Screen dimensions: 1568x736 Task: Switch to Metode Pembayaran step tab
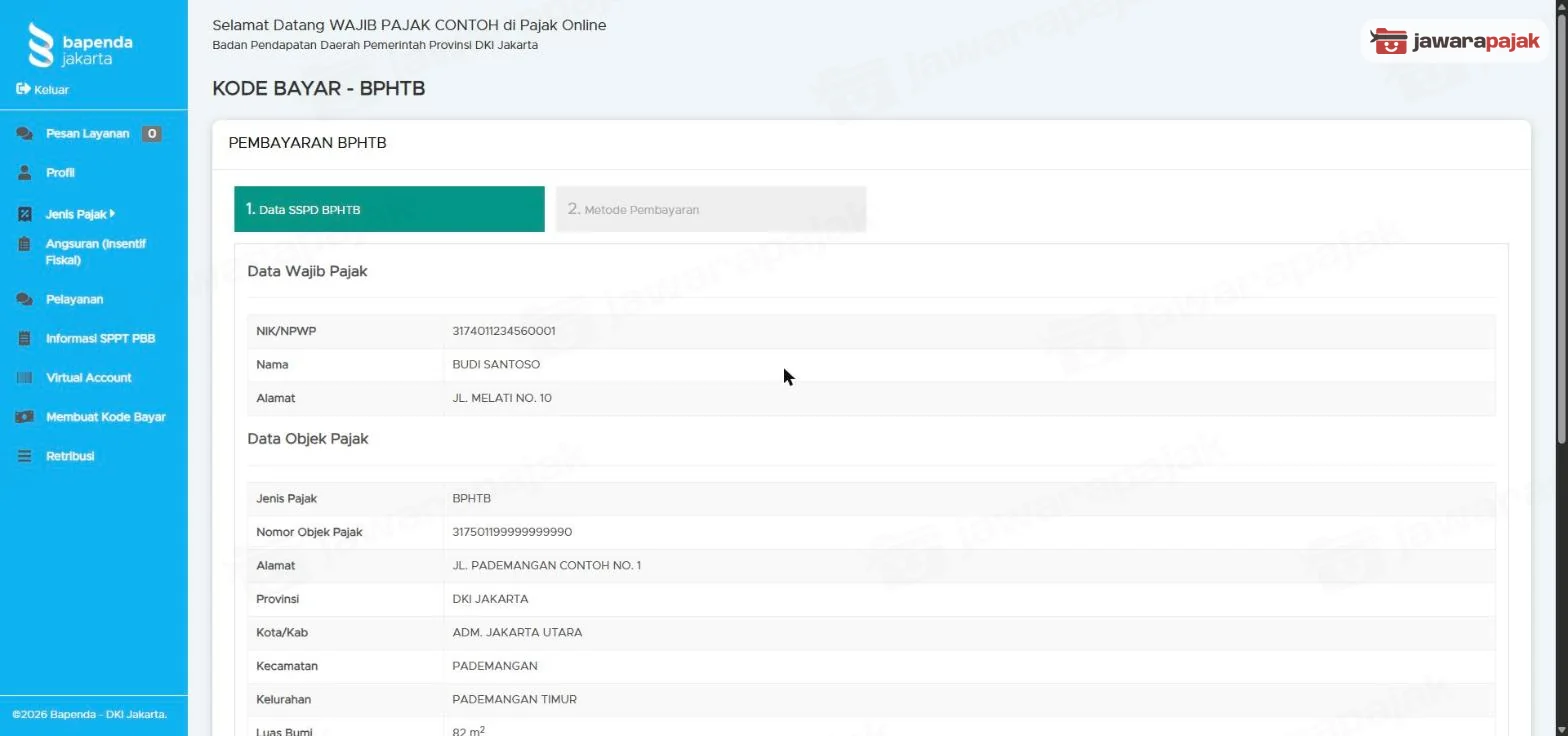[x=711, y=209]
